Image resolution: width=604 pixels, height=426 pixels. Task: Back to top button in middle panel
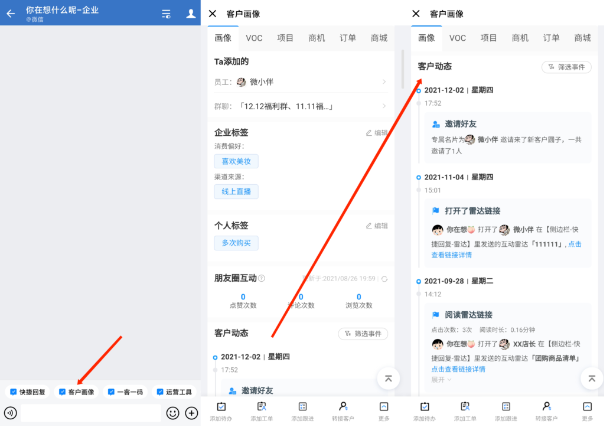(x=388, y=379)
